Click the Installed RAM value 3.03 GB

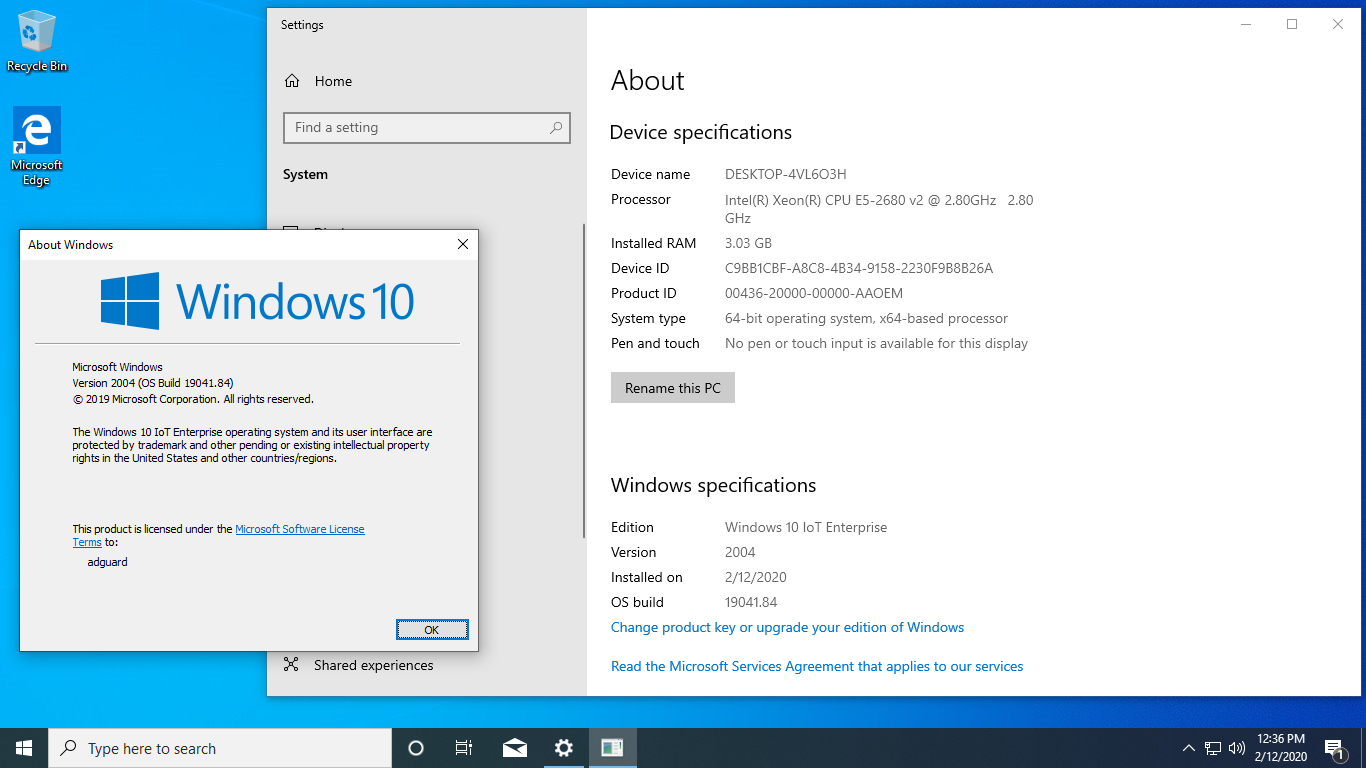click(748, 243)
